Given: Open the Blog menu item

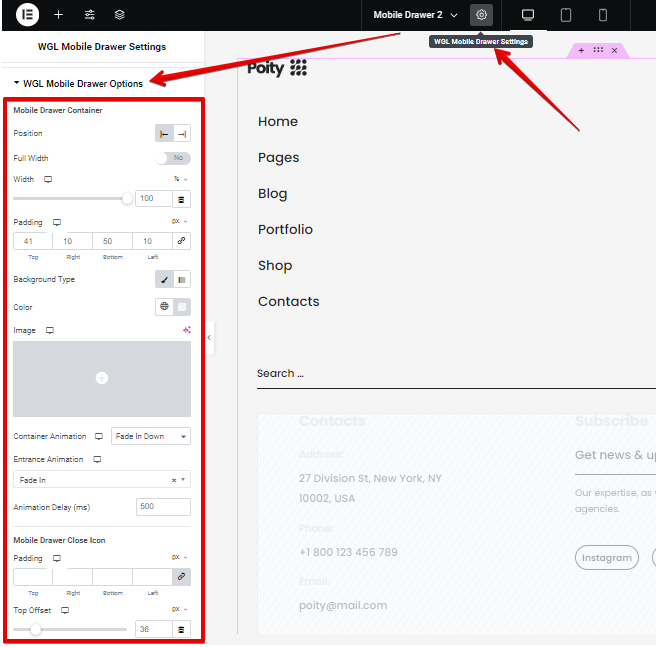Looking at the screenshot, I should (273, 193).
